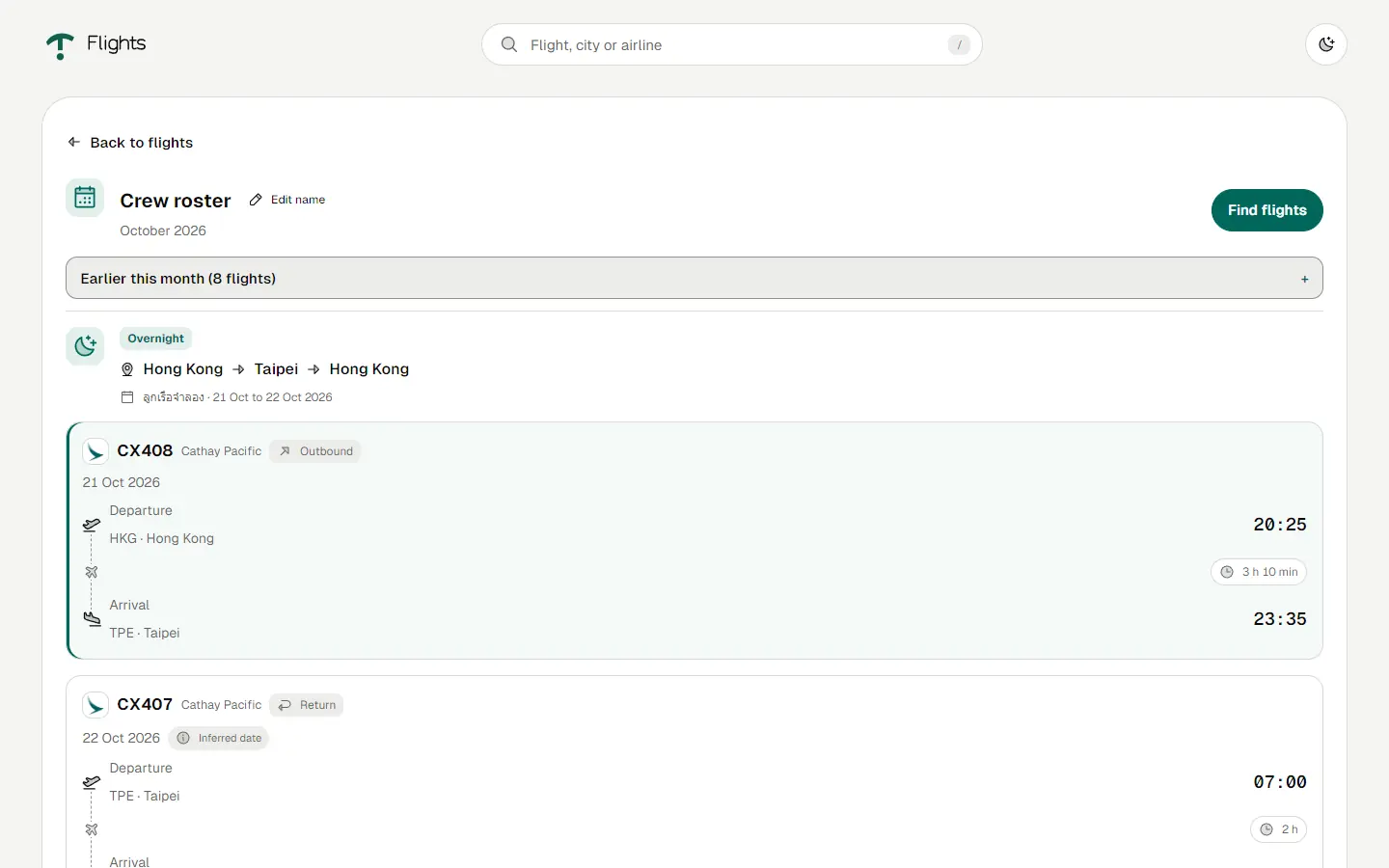Click the Overnight tag
1389x868 pixels.
pyautogui.click(x=155, y=339)
